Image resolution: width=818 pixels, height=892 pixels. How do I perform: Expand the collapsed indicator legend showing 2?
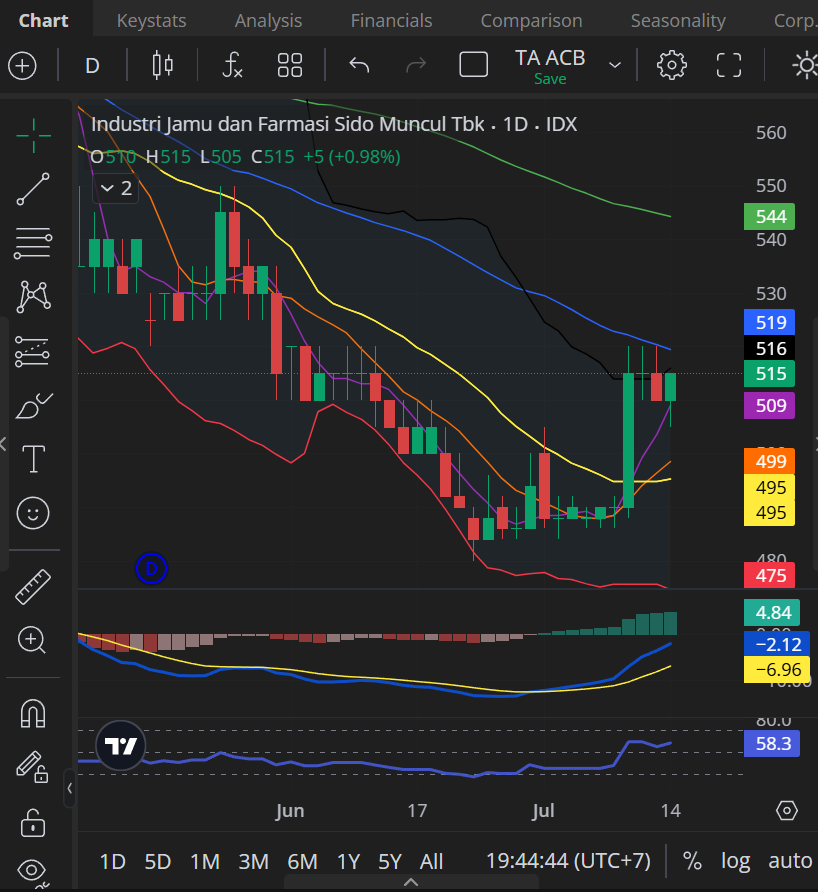[116, 188]
